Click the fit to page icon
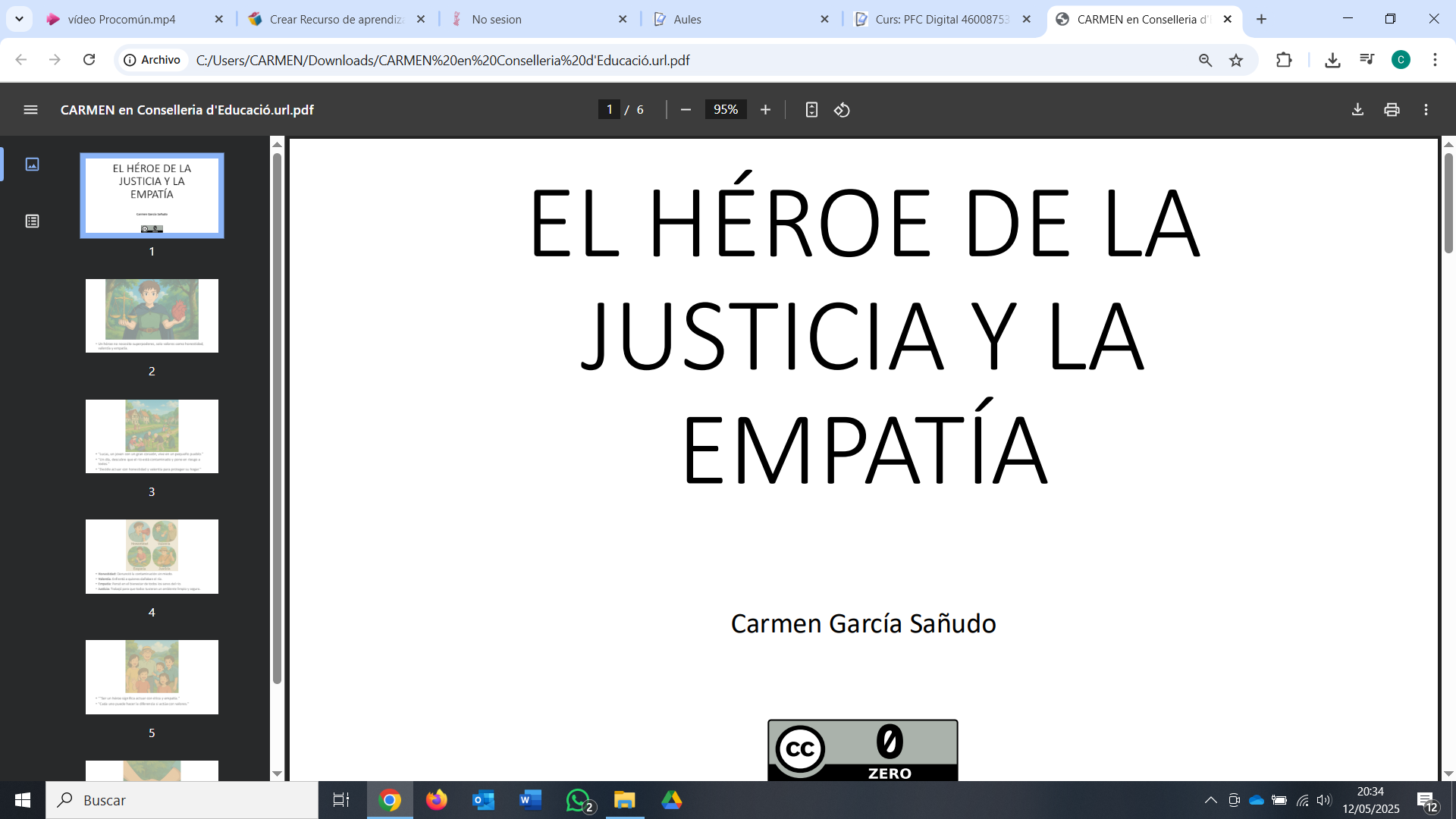 coord(811,110)
